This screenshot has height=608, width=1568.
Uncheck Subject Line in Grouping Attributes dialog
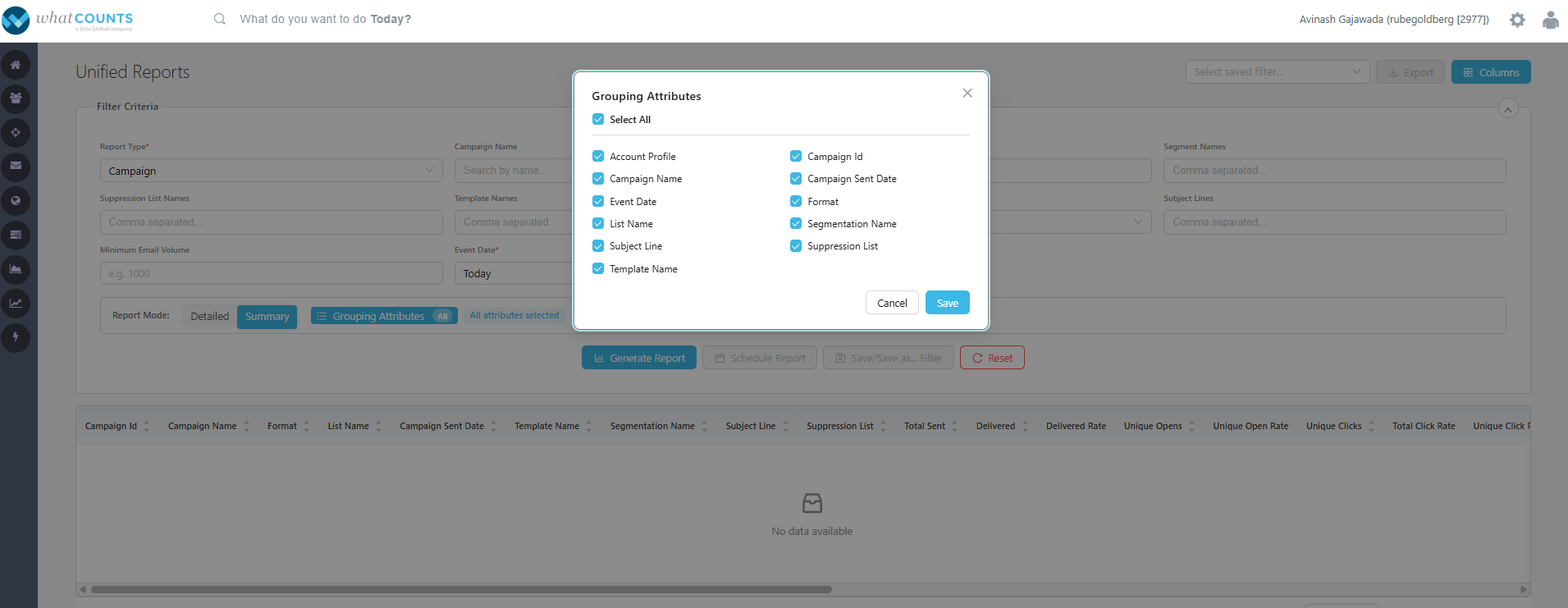coord(598,245)
